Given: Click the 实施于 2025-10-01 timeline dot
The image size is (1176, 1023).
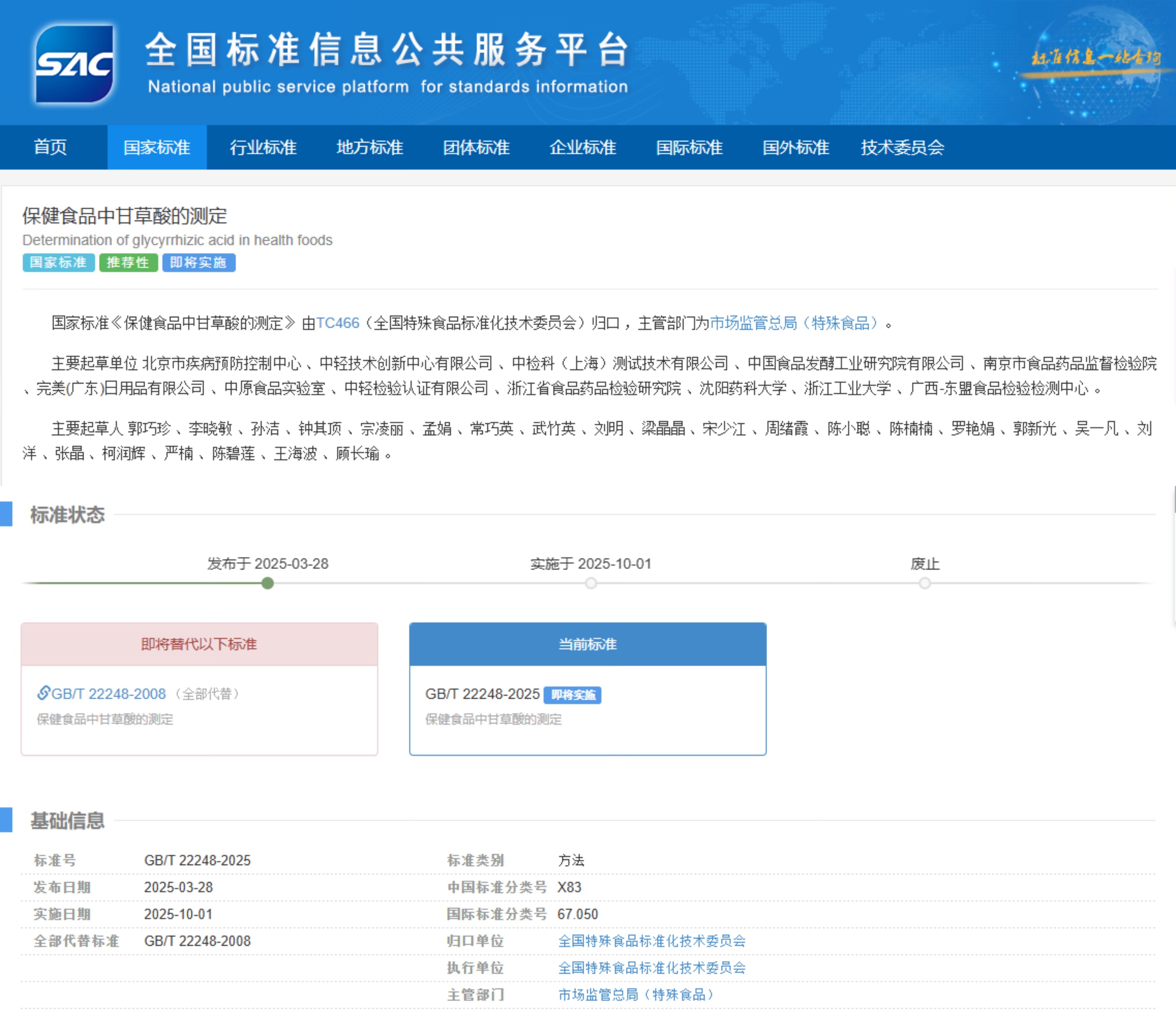Looking at the screenshot, I should [591, 583].
